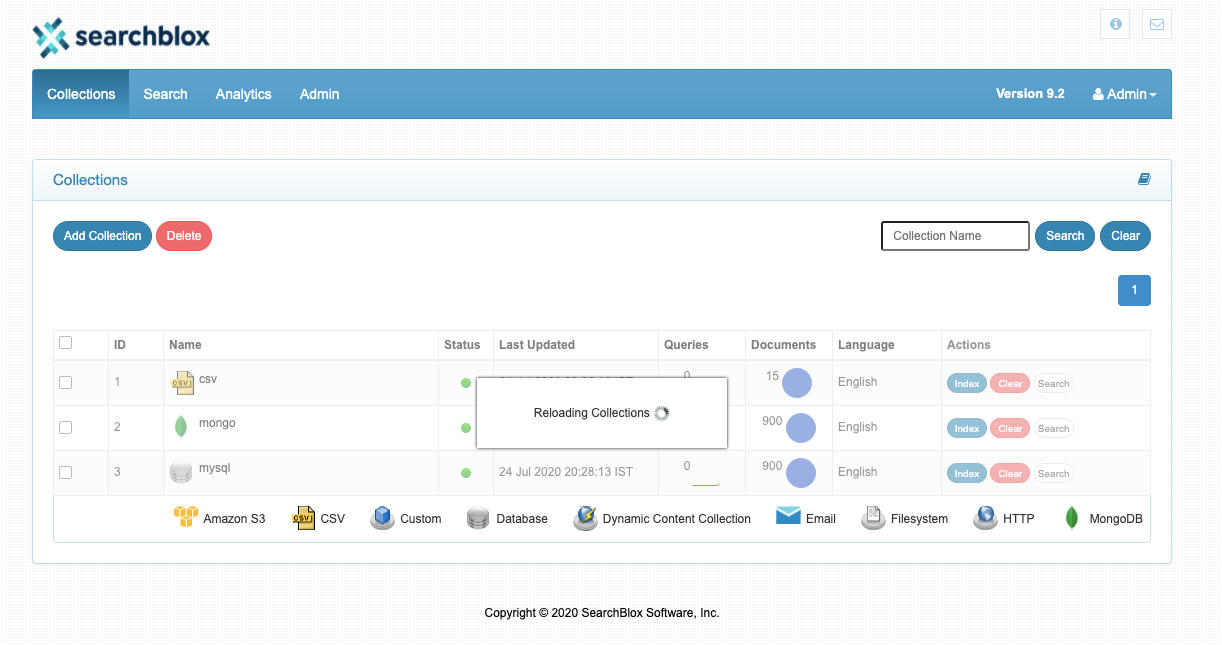Click the green status dot for csv
The height and width of the screenshot is (645, 1222).
[466, 383]
